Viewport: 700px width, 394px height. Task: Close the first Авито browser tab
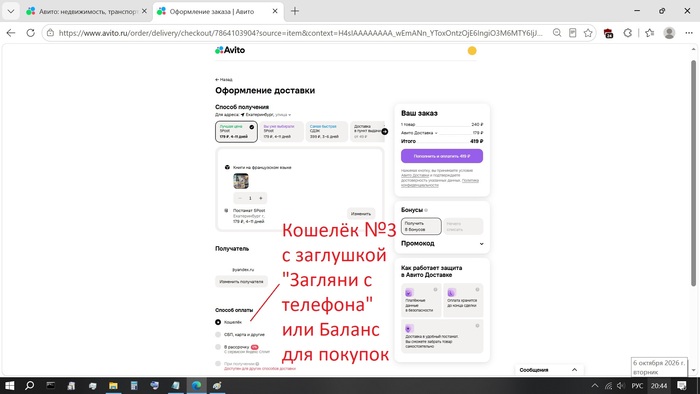click(144, 12)
